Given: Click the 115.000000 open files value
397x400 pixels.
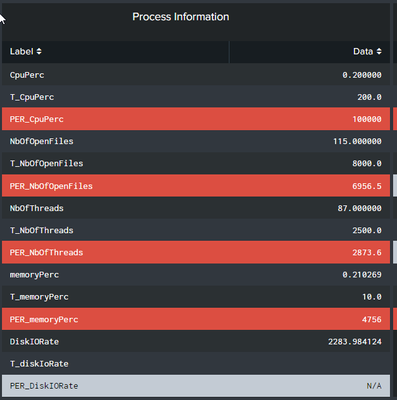Looking at the screenshot, I should [x=357, y=141].
